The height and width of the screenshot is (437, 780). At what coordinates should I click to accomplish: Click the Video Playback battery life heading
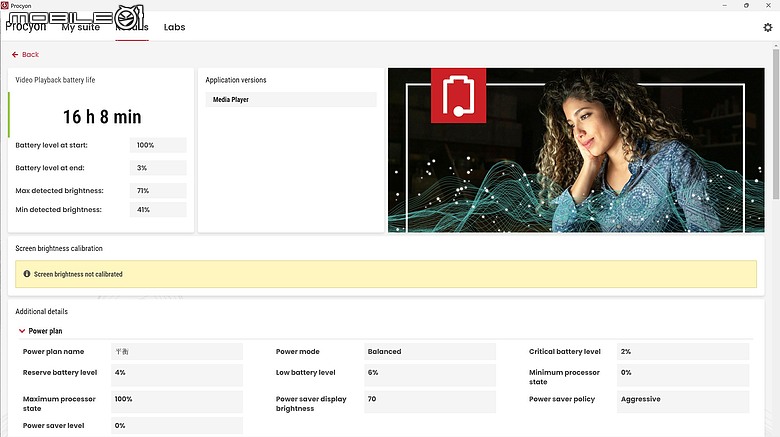click(55, 80)
